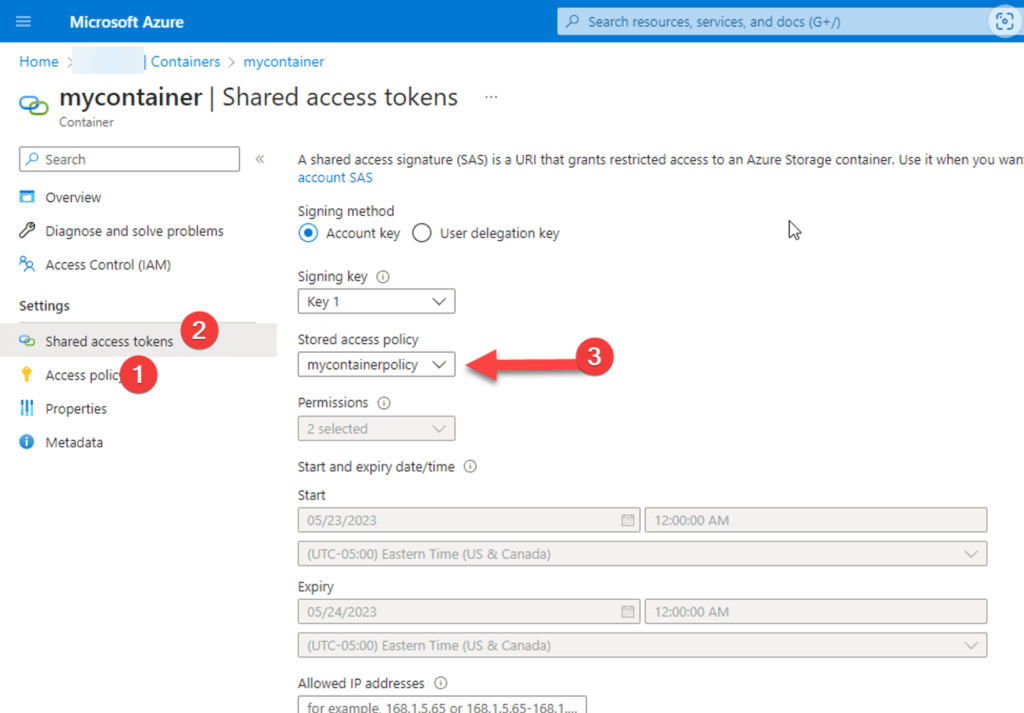This screenshot has height=713, width=1024.
Task: Collapse the left navigation pane
Action: 260,159
